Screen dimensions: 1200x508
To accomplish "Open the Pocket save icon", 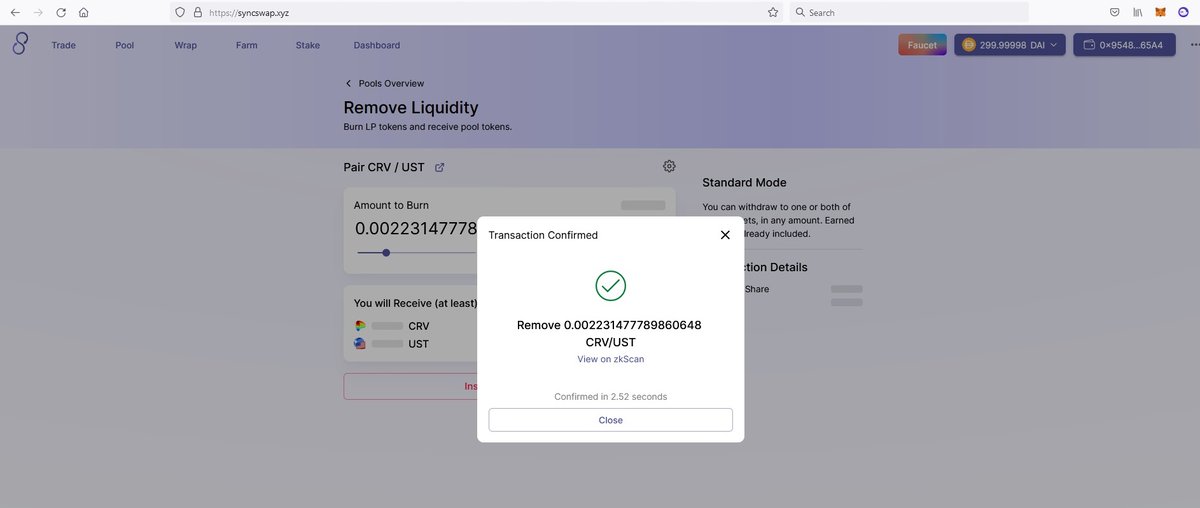I will click(x=1114, y=13).
